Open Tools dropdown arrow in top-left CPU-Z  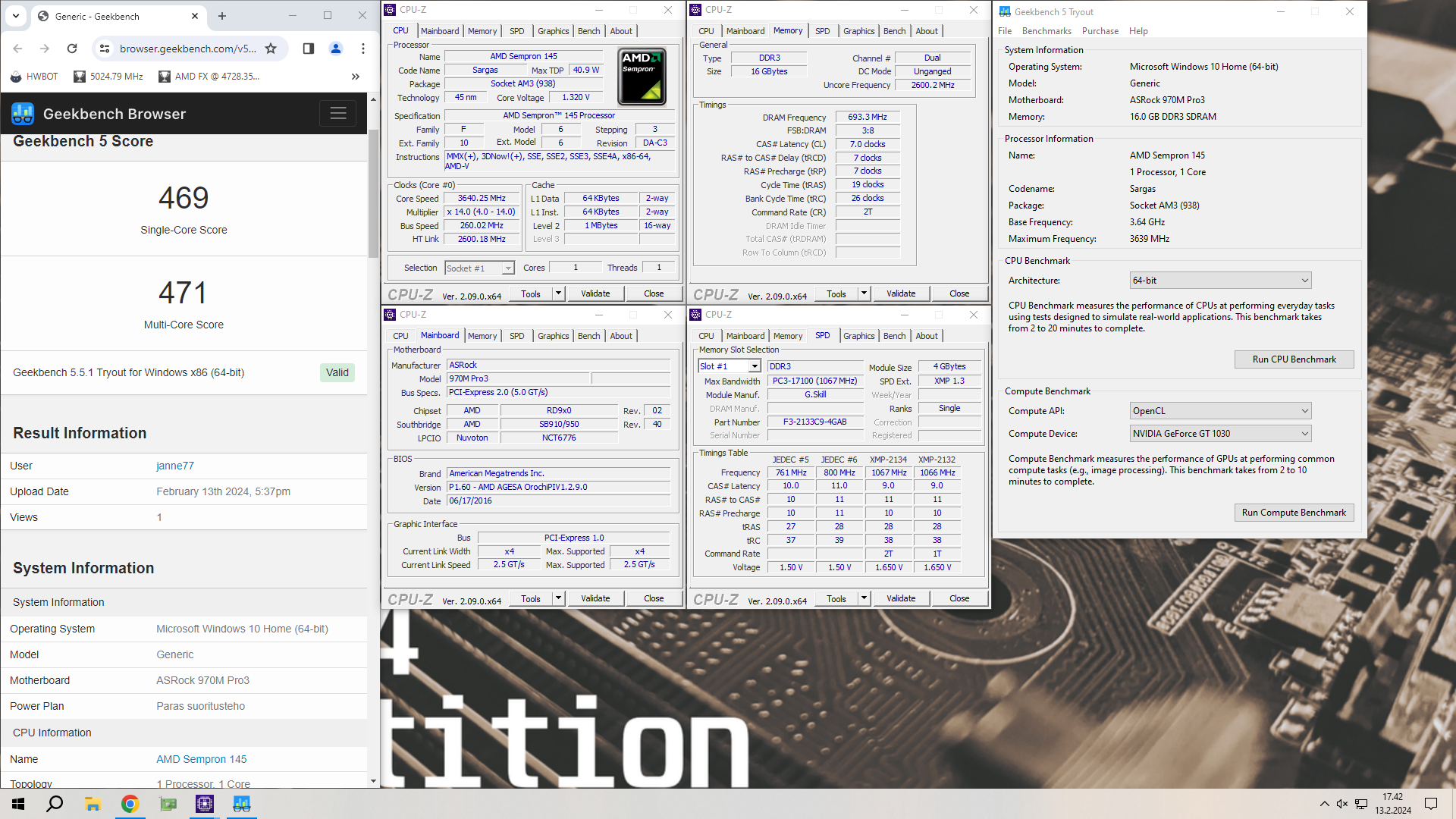558,293
